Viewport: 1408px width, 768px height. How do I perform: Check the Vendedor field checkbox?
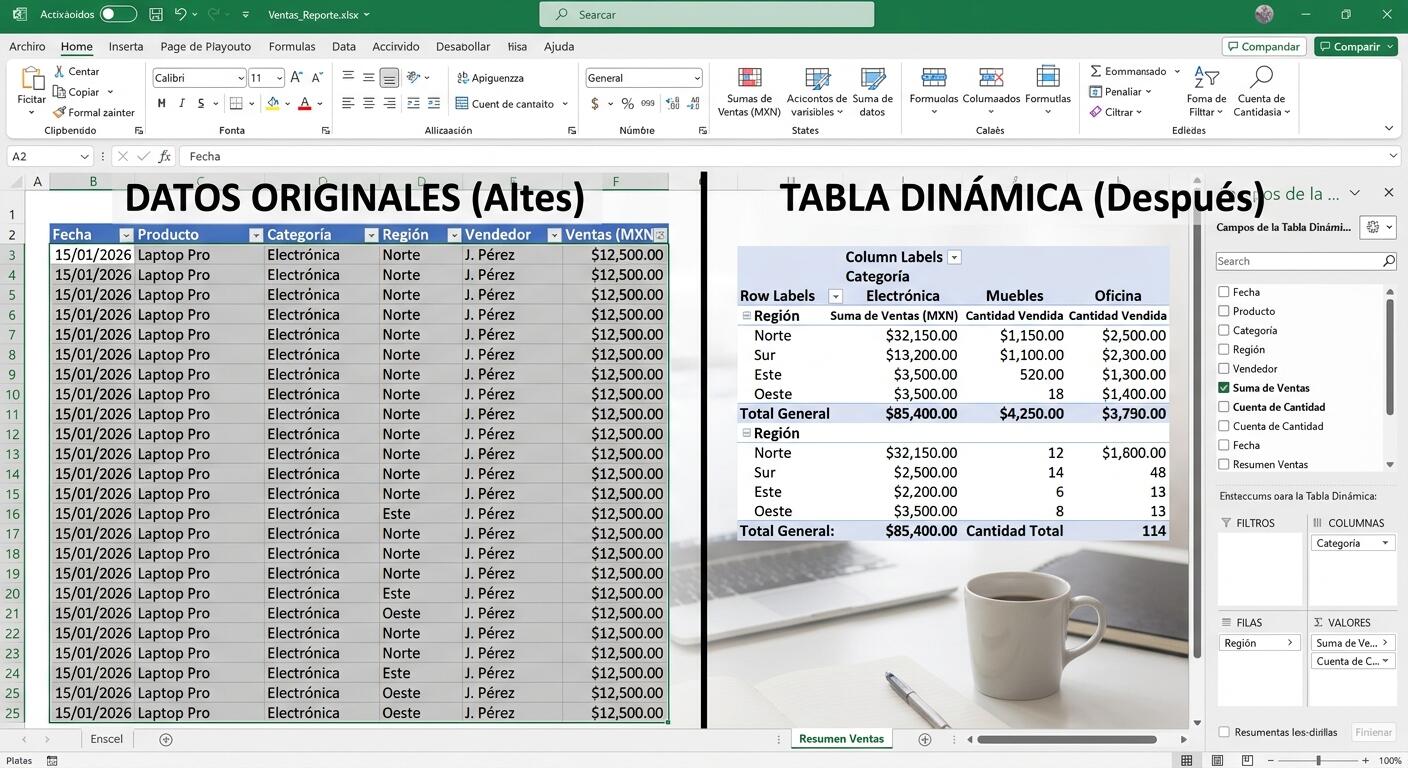pos(1224,368)
